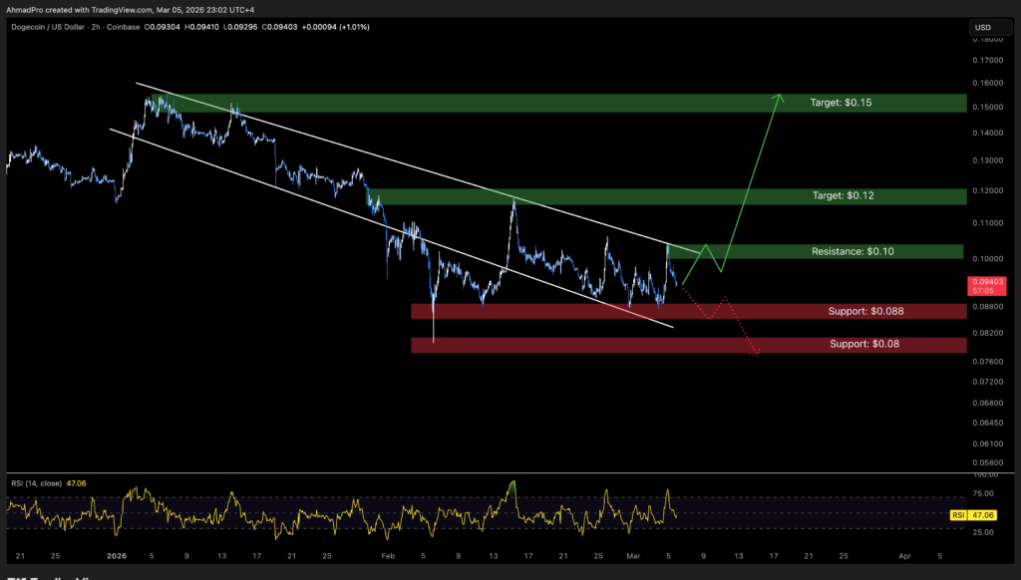Click the 2026 year marker on time axis
Viewport: 1021px width, 580px height.
[x=118, y=555]
